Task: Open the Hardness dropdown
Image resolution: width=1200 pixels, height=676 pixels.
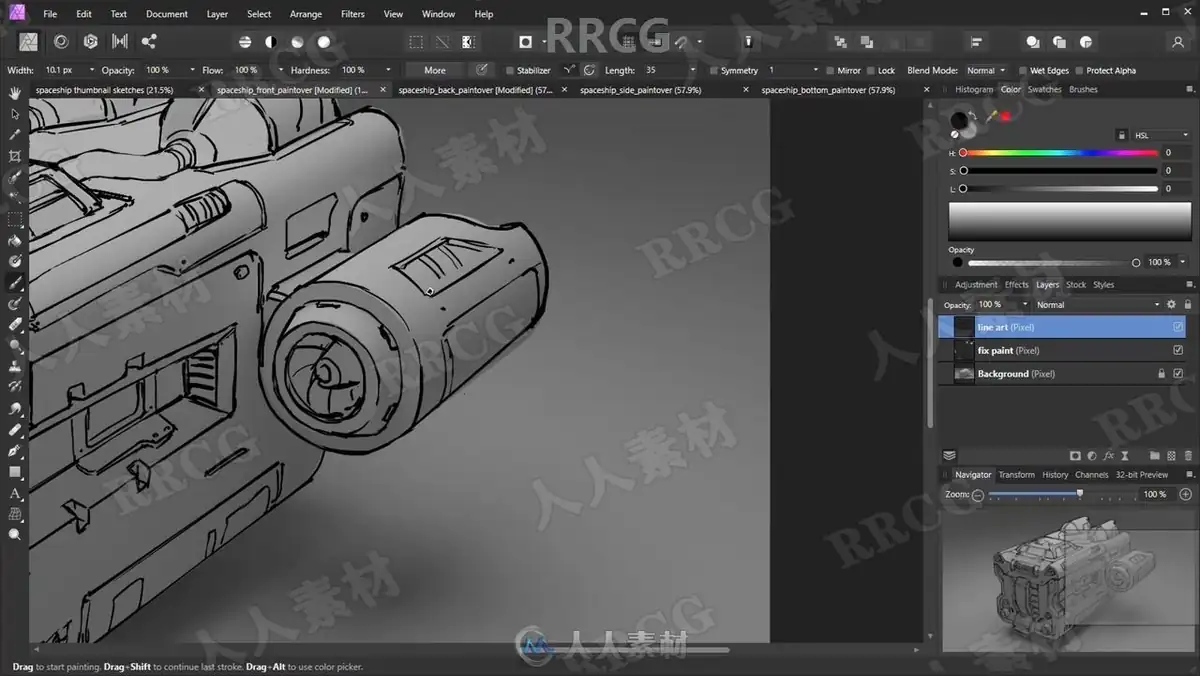Action: click(387, 70)
